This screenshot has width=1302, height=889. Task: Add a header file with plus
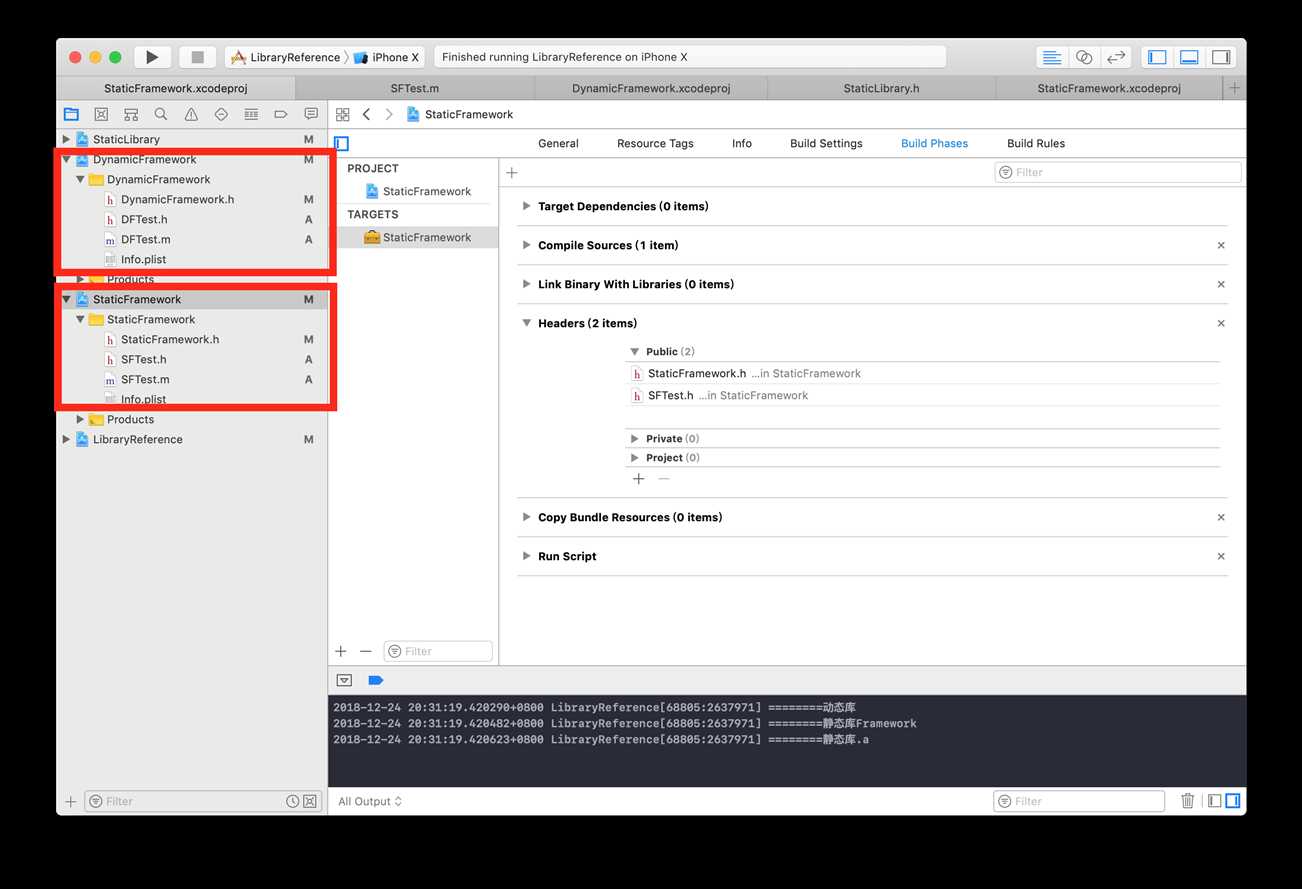pos(639,479)
